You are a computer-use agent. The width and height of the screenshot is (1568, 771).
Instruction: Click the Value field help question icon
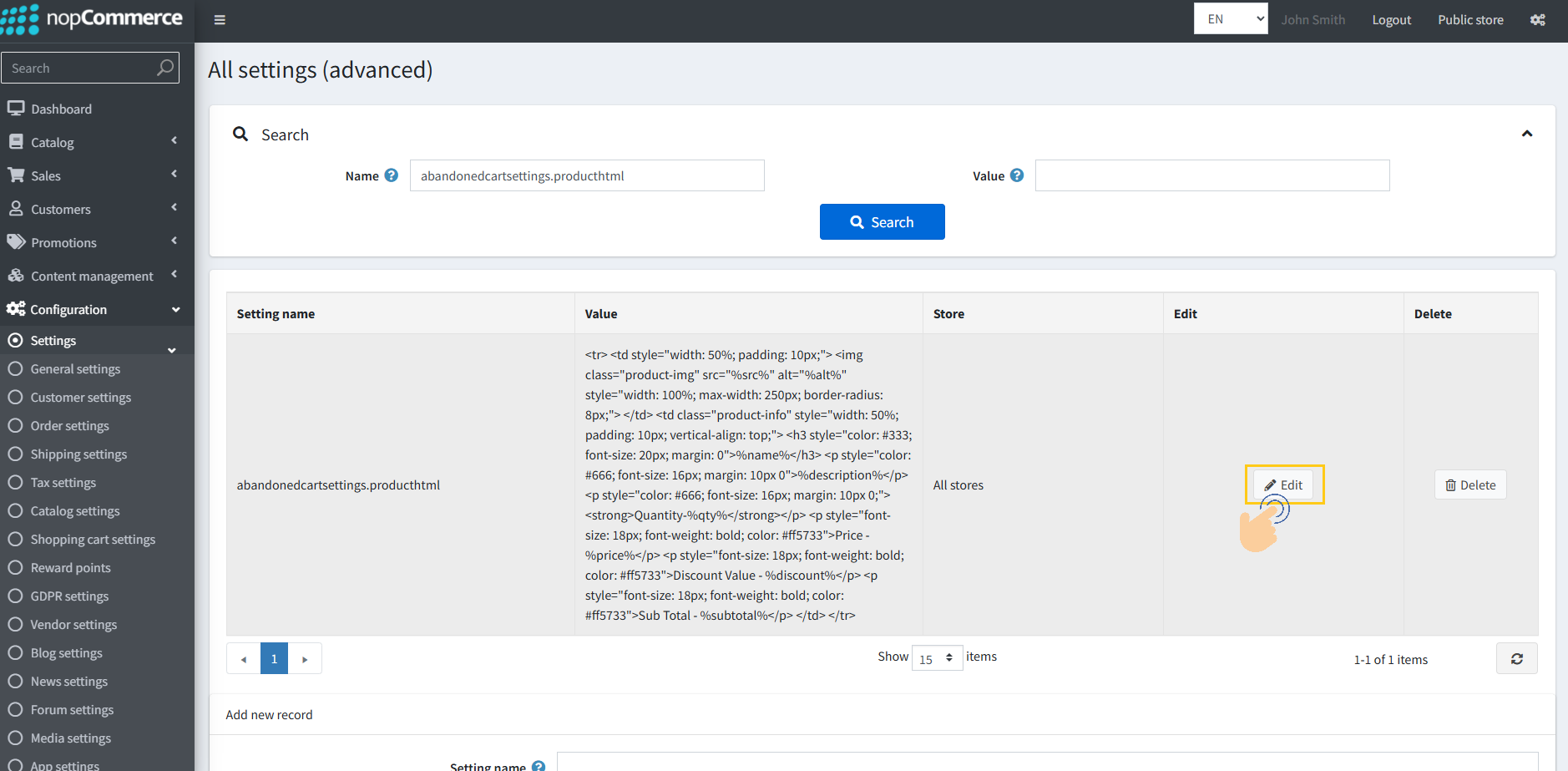1016,175
